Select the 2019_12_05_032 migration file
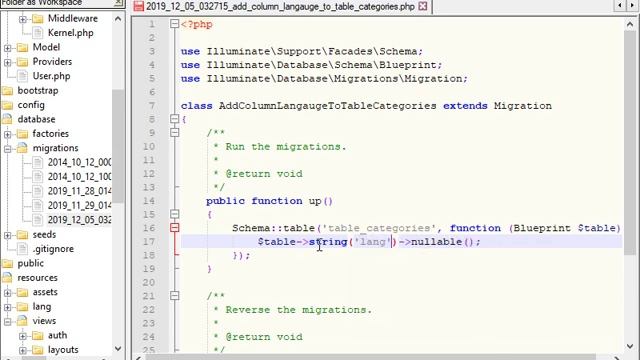The width and height of the screenshot is (640, 360). pos(80,220)
